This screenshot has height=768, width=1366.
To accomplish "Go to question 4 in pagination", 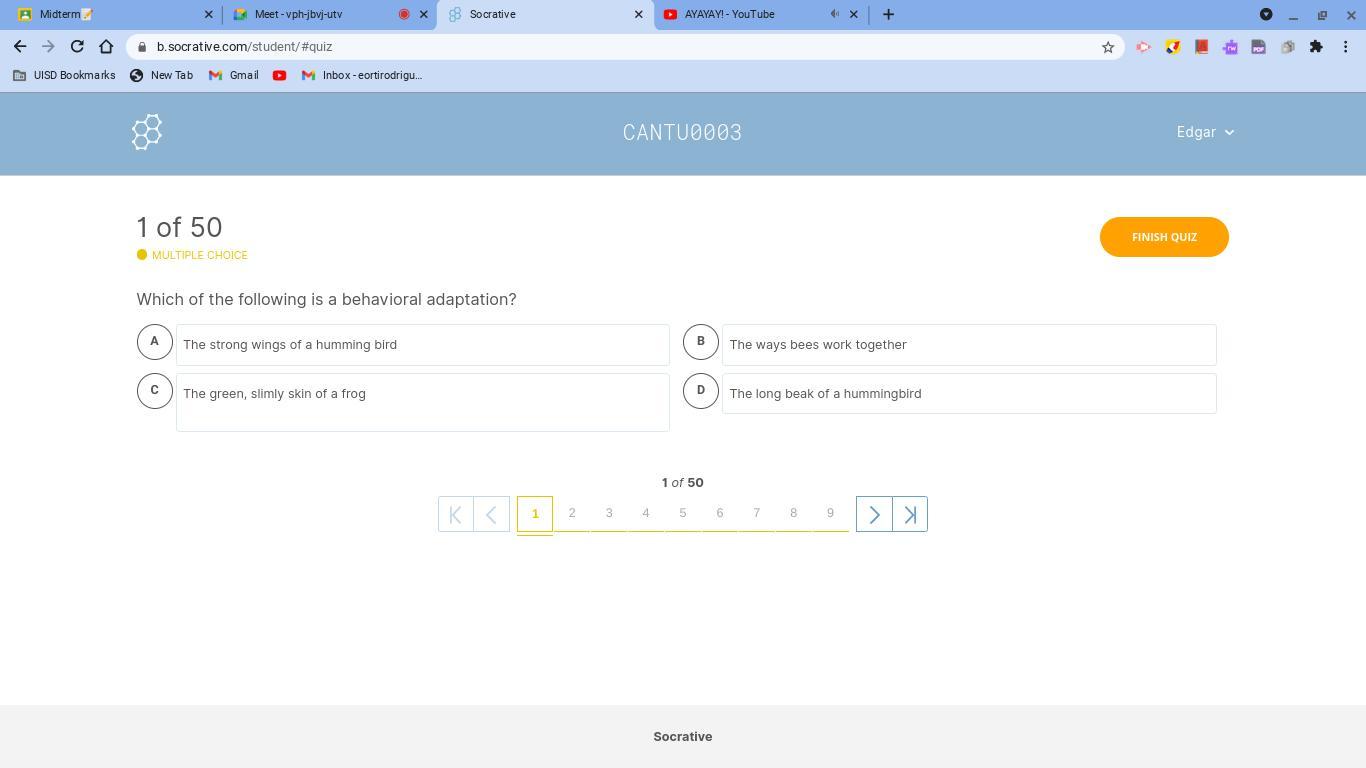I will pos(646,514).
